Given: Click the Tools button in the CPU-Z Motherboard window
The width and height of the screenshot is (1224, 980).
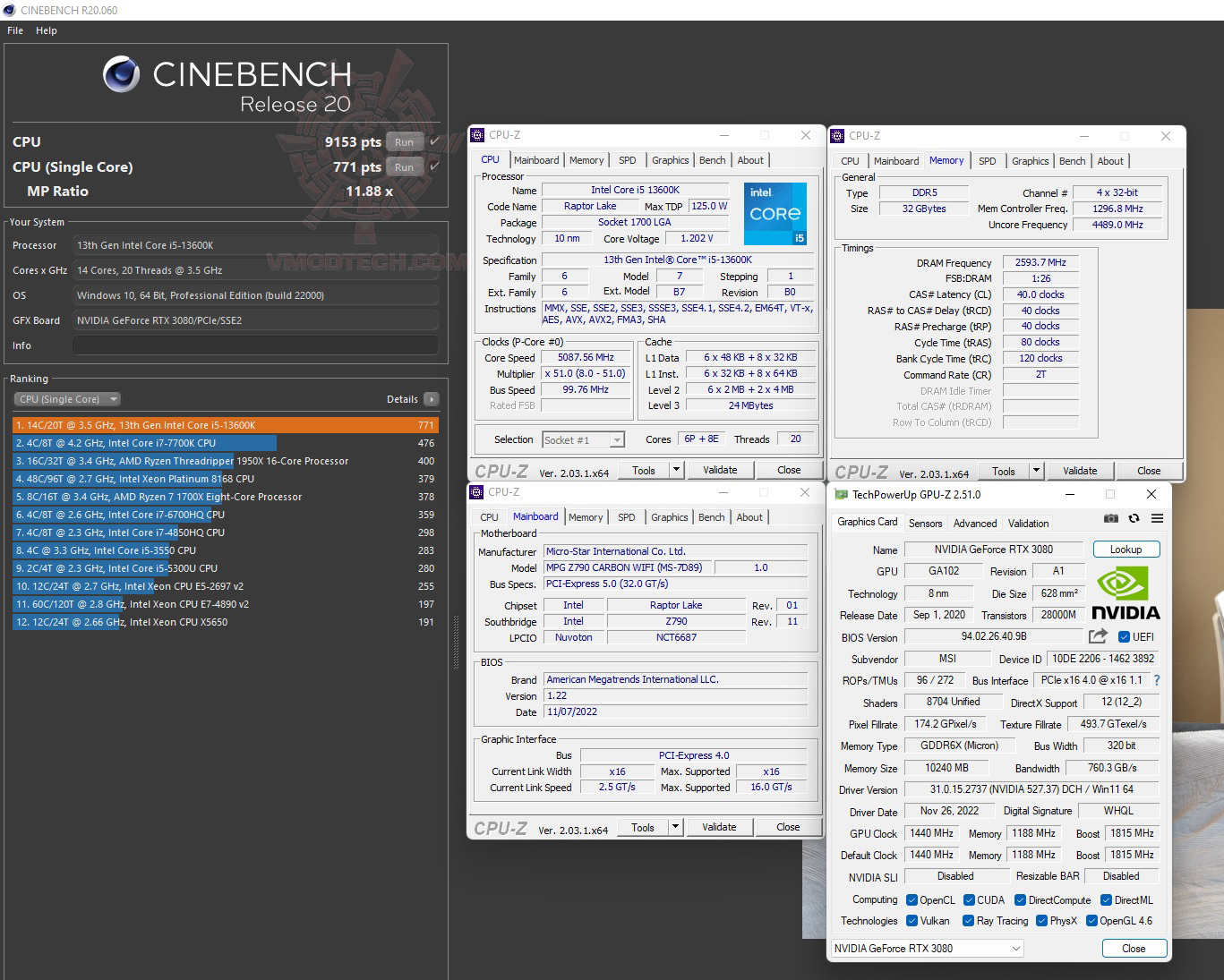Looking at the screenshot, I should coord(643,827).
